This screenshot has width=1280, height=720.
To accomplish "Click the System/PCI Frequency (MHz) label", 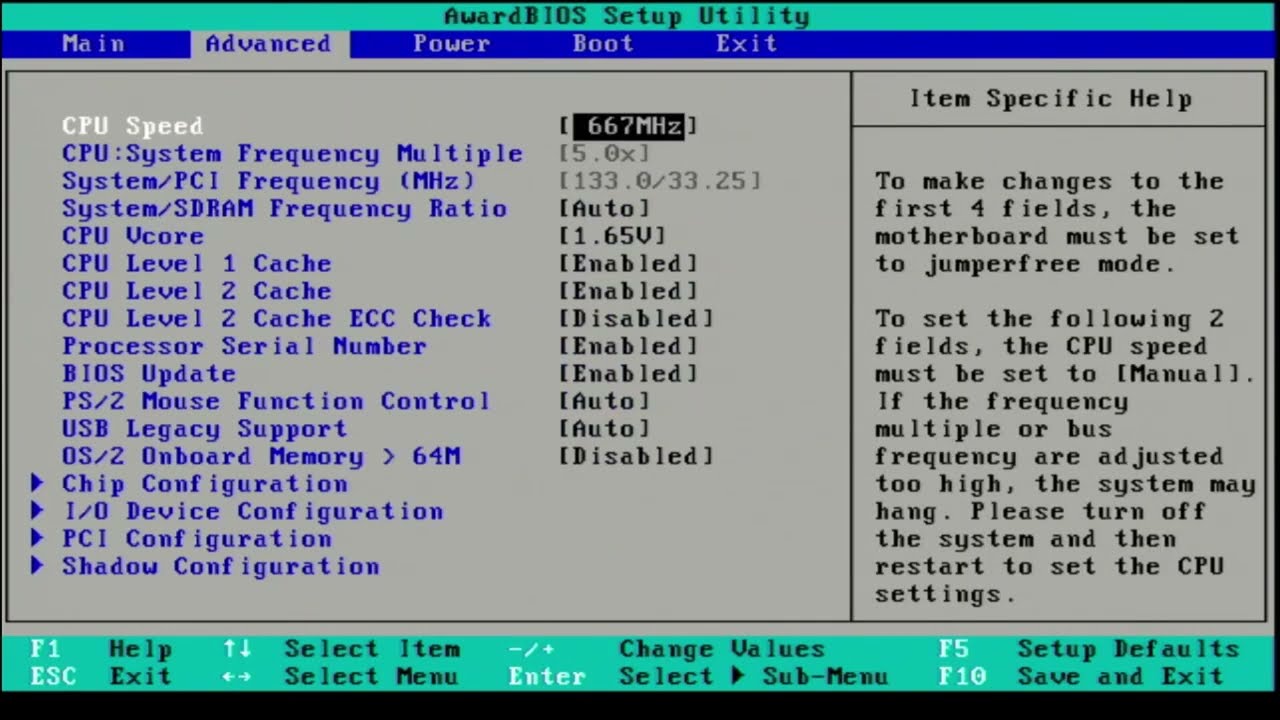I will point(269,181).
